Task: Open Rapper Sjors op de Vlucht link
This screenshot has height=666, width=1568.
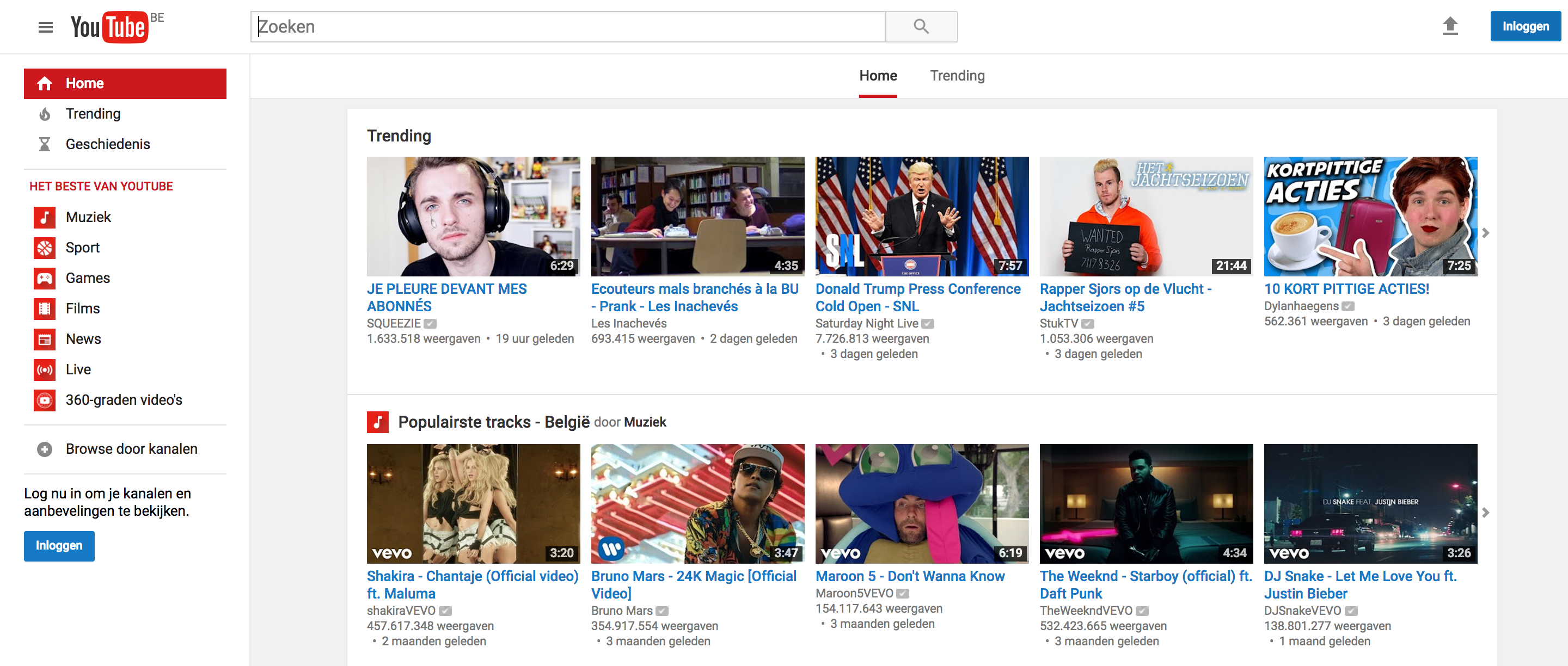Action: click(x=1125, y=298)
